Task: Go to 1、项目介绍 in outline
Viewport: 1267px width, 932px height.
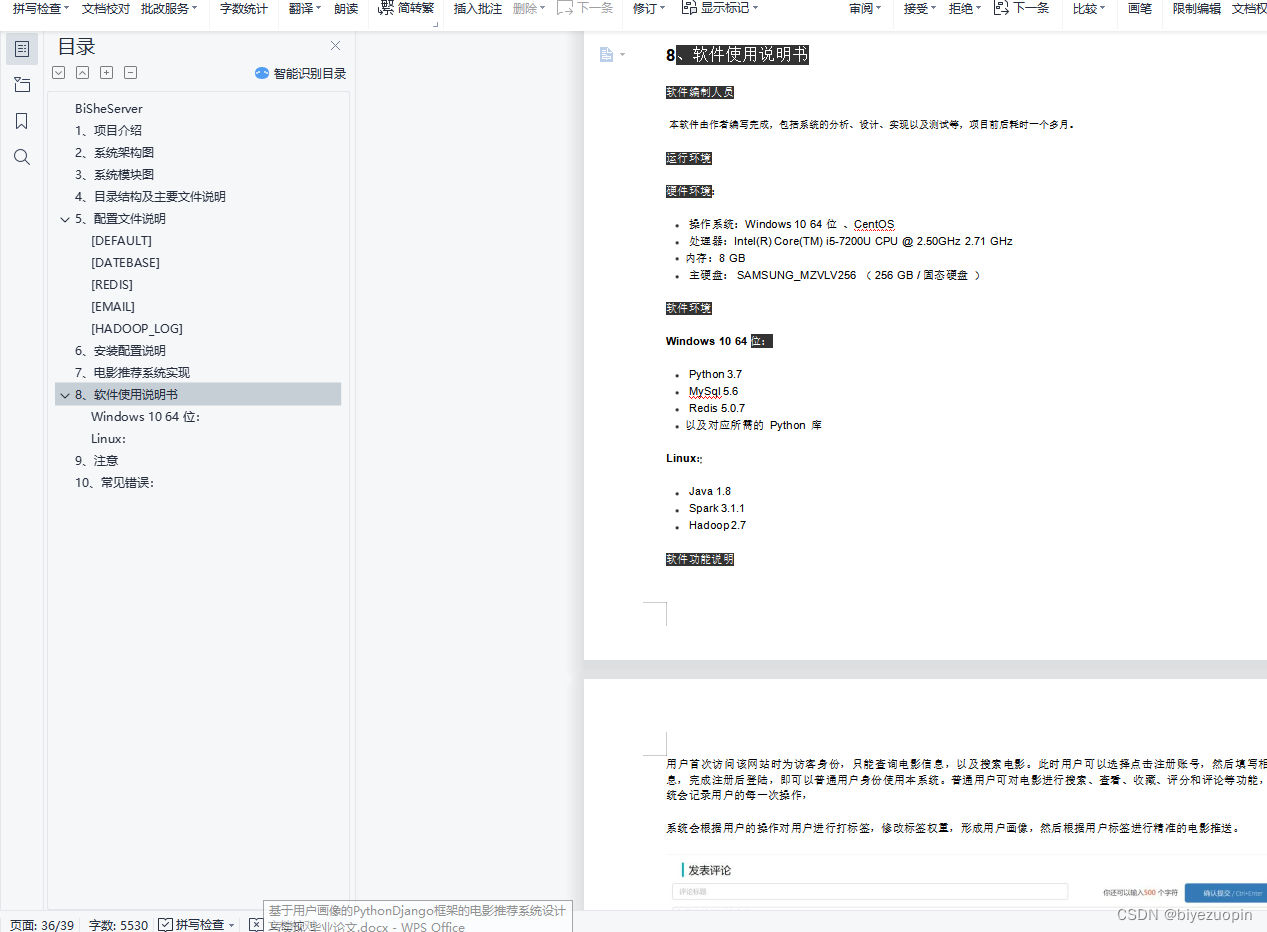Action: click(x=108, y=130)
